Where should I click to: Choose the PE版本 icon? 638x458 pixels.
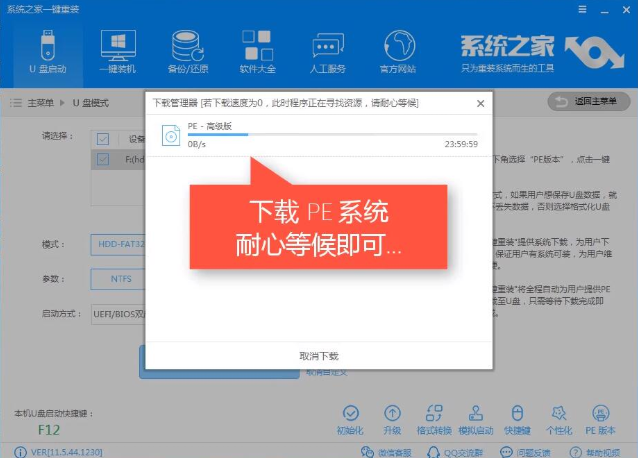pyautogui.click(x=600, y=418)
